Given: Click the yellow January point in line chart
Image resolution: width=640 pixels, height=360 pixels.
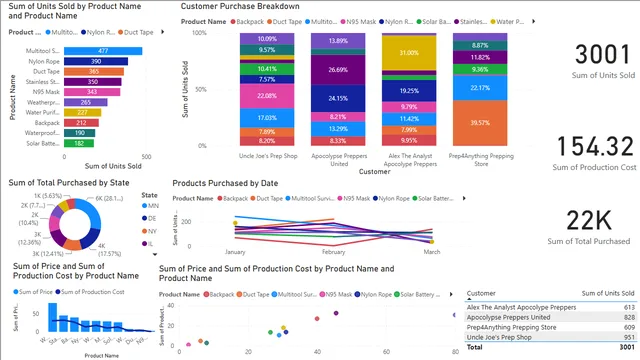Looking at the screenshot, I should pyautogui.click(x=235, y=223).
